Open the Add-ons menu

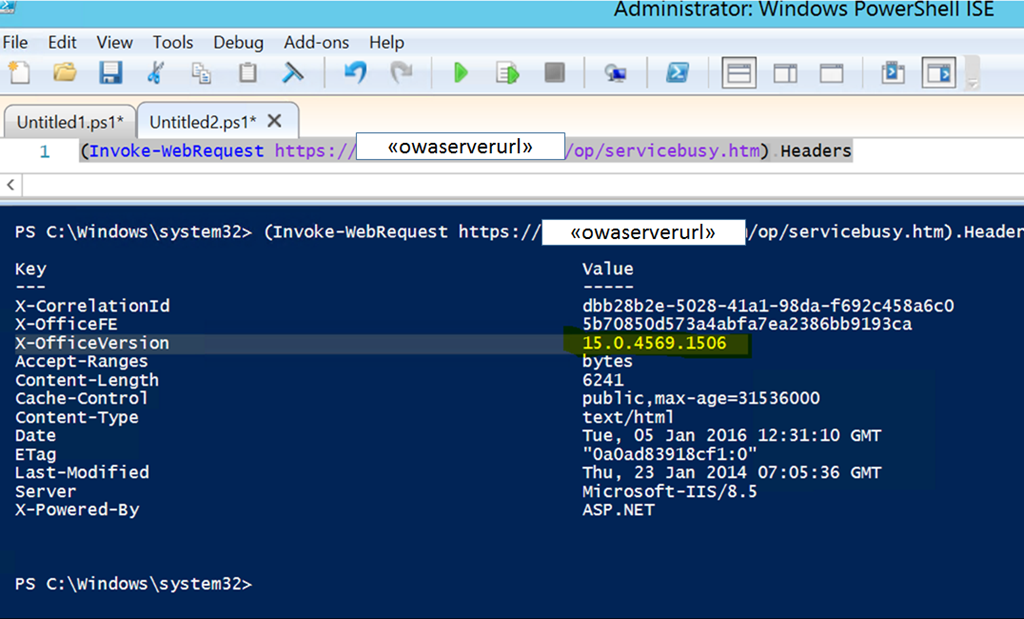click(x=316, y=42)
